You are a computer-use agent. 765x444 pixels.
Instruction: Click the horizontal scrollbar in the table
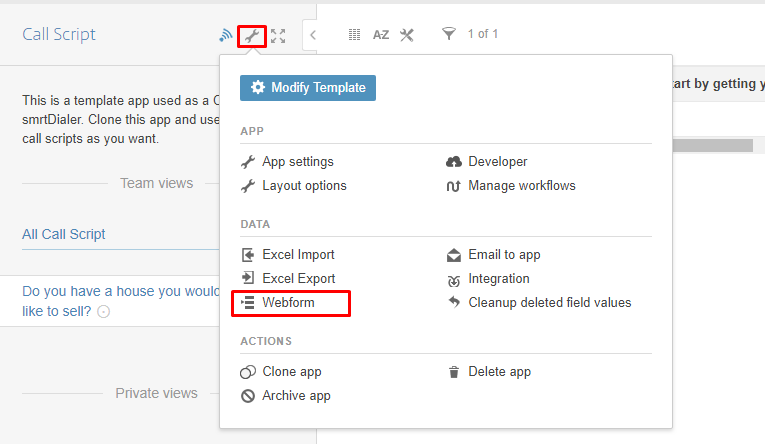pos(708,146)
